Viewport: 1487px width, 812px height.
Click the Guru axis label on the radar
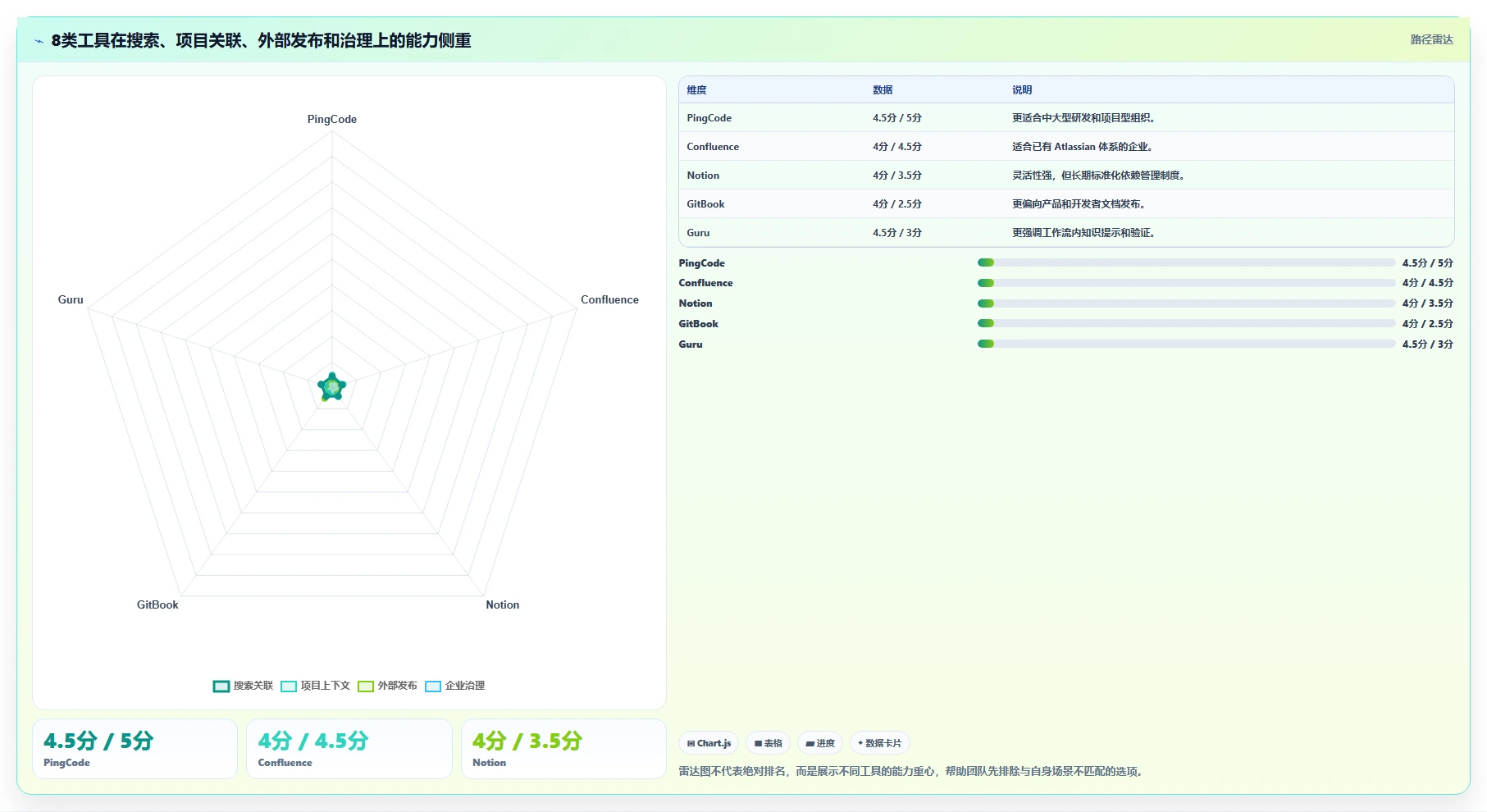coord(71,299)
